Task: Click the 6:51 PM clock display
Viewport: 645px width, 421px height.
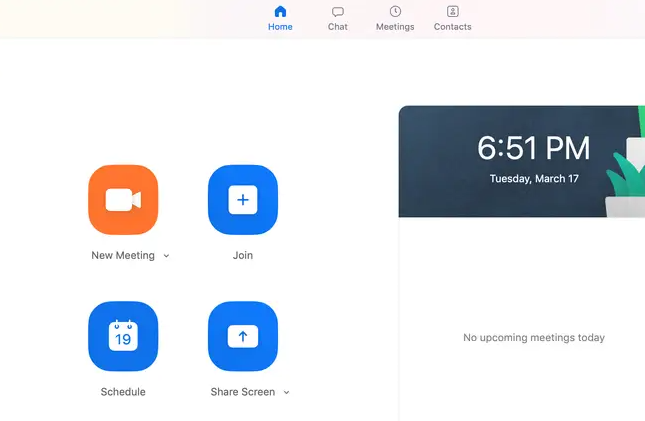Action: tap(534, 148)
